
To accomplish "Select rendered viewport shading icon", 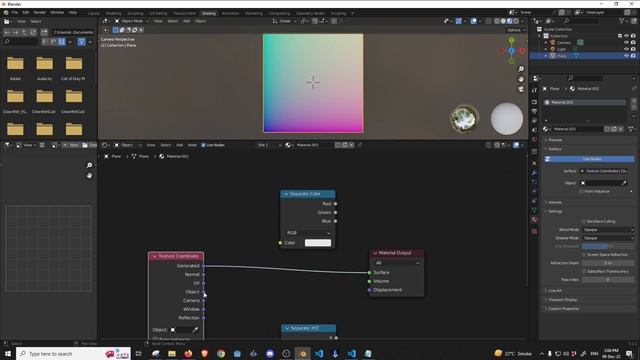I will coord(516,21).
